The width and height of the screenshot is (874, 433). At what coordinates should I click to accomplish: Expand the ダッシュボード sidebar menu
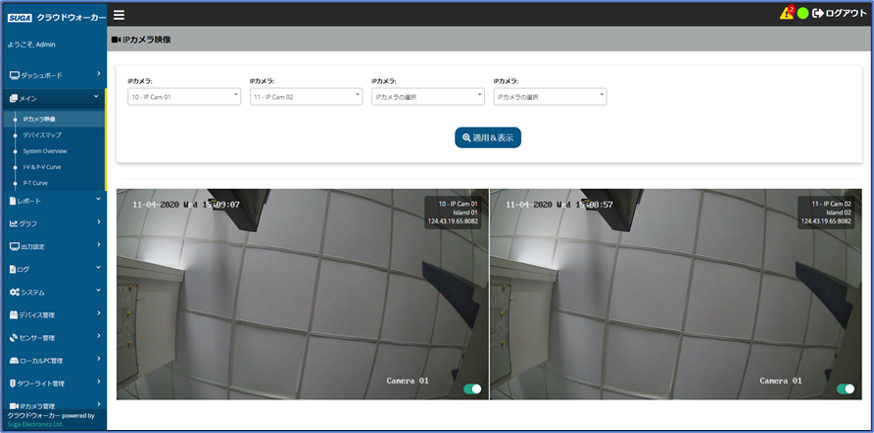click(53, 75)
